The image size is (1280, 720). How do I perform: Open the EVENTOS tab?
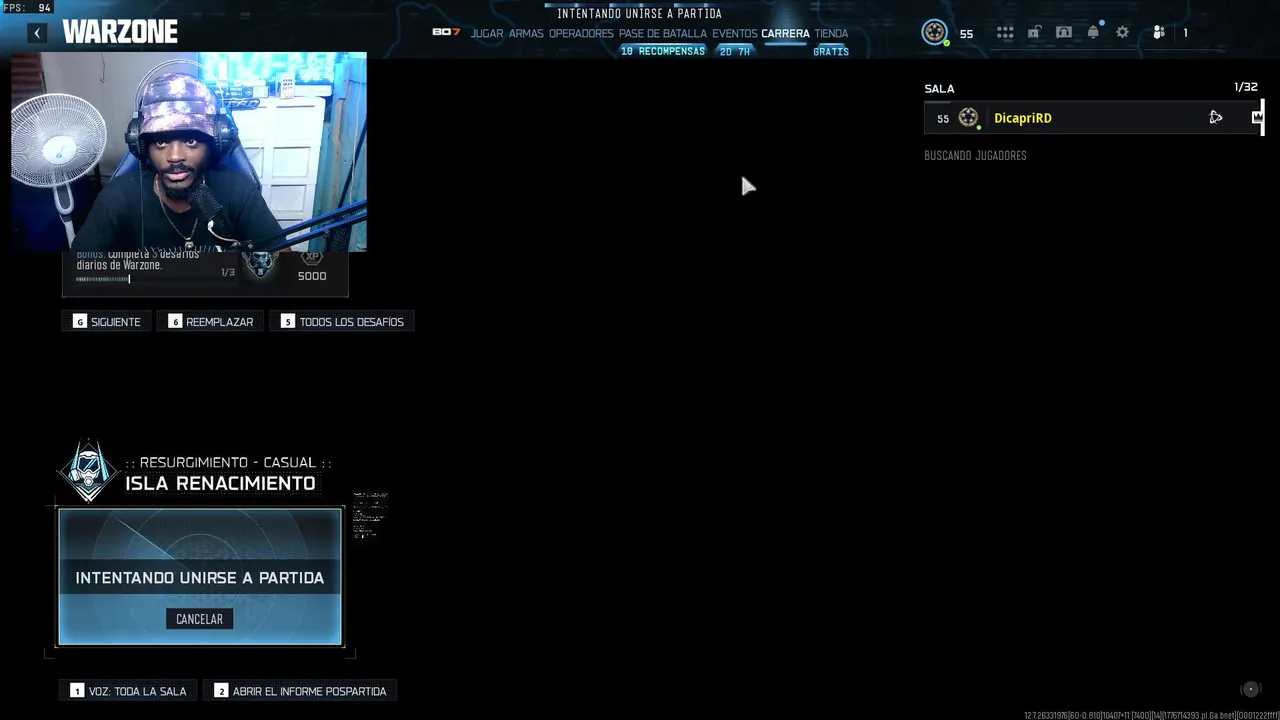735,33
